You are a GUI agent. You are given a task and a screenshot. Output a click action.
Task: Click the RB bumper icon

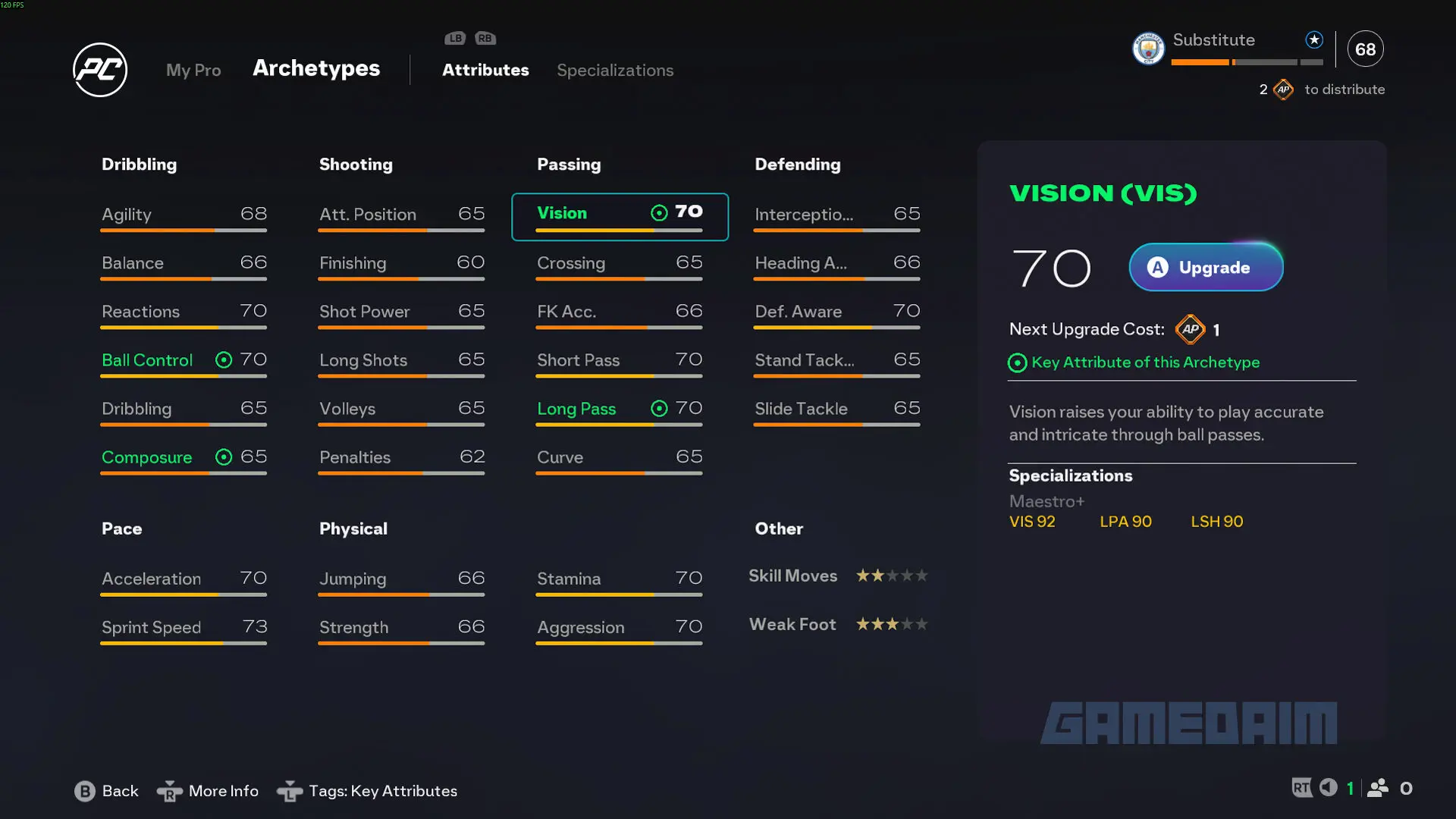tap(485, 38)
